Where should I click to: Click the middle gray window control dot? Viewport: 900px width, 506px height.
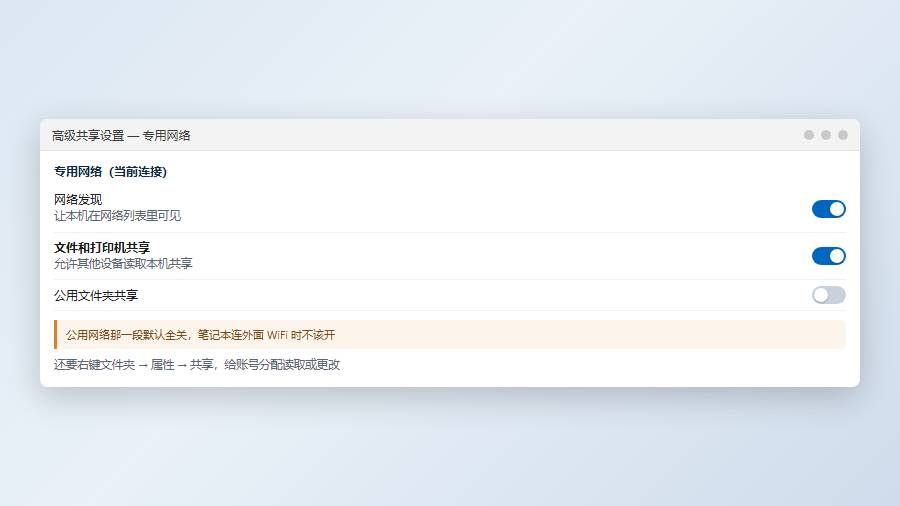(x=826, y=135)
